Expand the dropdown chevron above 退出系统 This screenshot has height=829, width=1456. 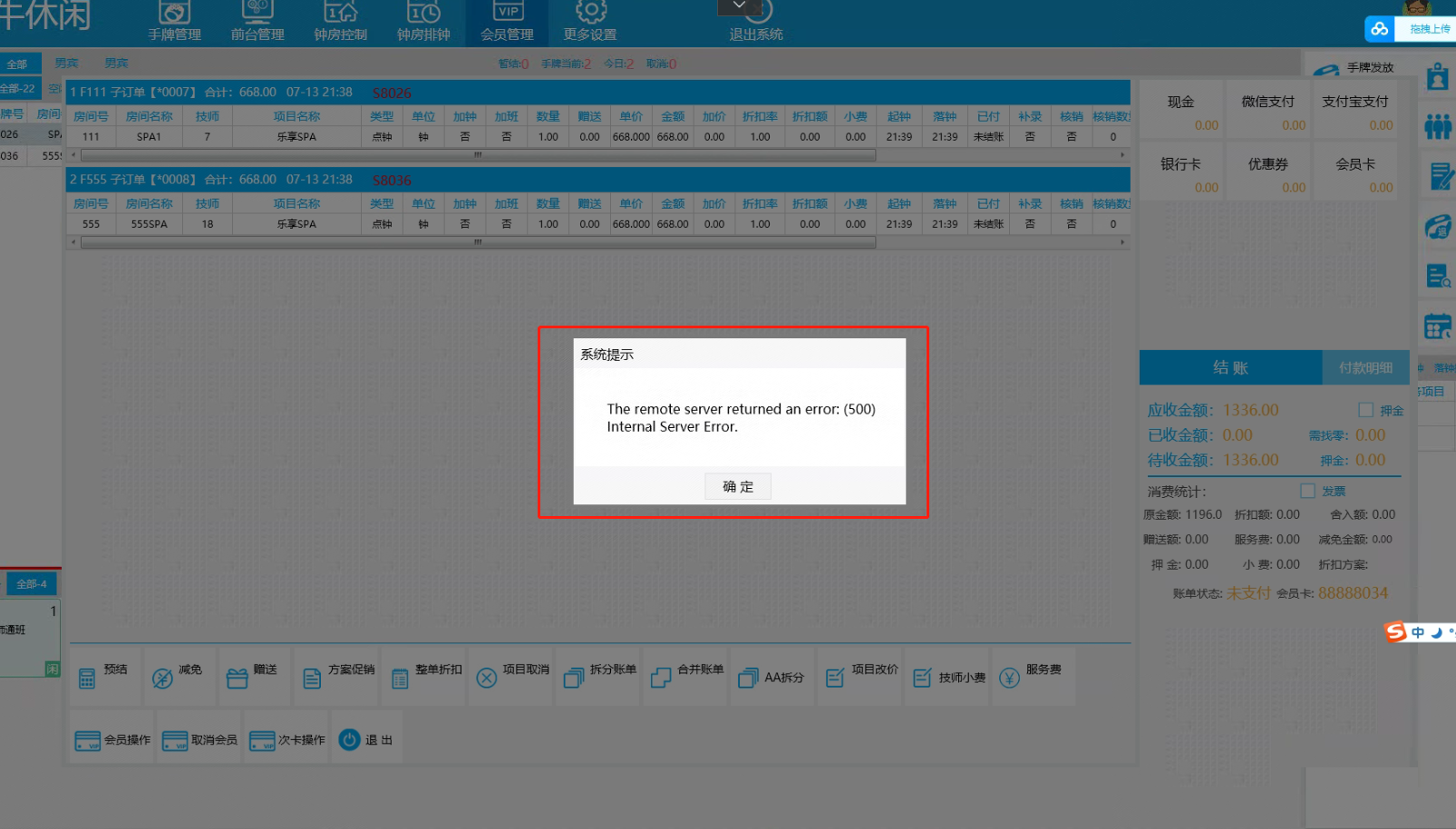[x=739, y=6]
